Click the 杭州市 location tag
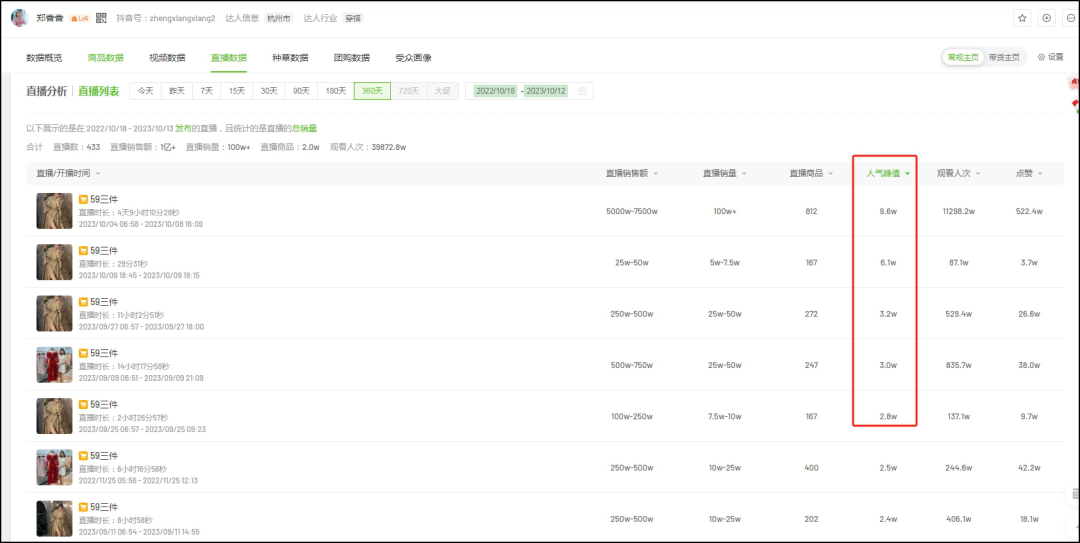 tap(278, 18)
